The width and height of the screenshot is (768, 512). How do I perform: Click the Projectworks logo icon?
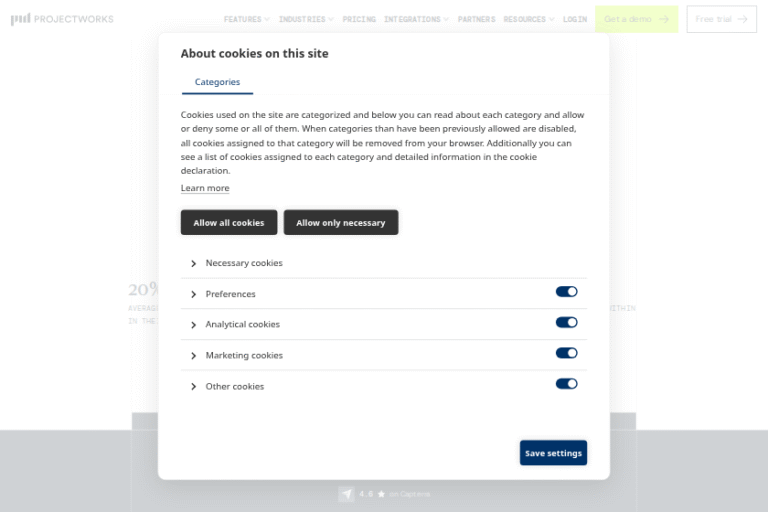20,19
